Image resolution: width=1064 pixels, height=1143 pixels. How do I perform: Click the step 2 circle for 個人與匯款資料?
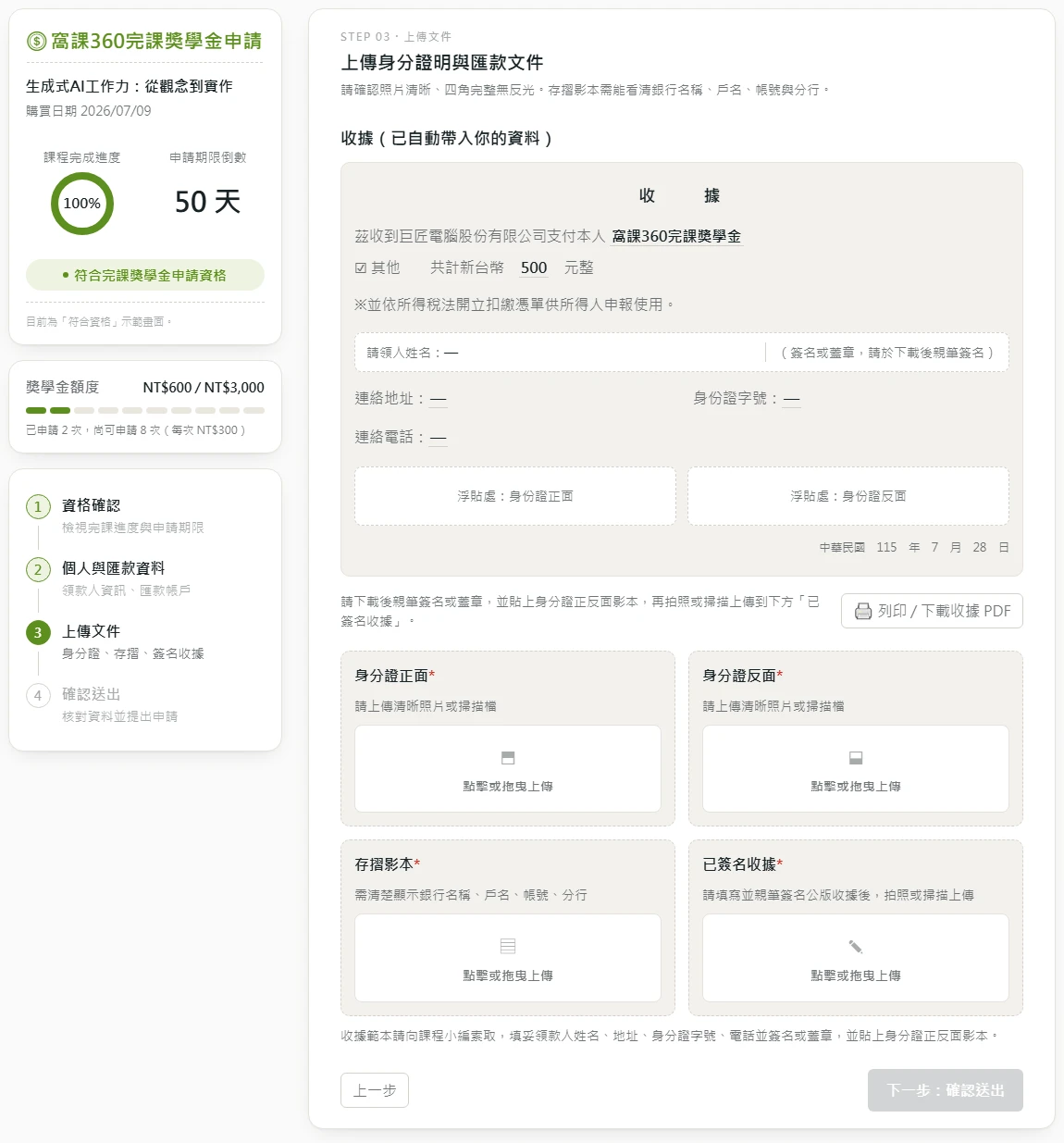pyautogui.click(x=38, y=570)
